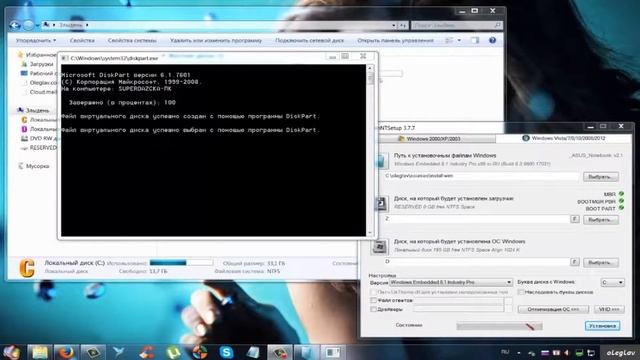The width and height of the screenshot is (640, 360).
Task: Click boot drive Z input field
Action: pos(476,219)
